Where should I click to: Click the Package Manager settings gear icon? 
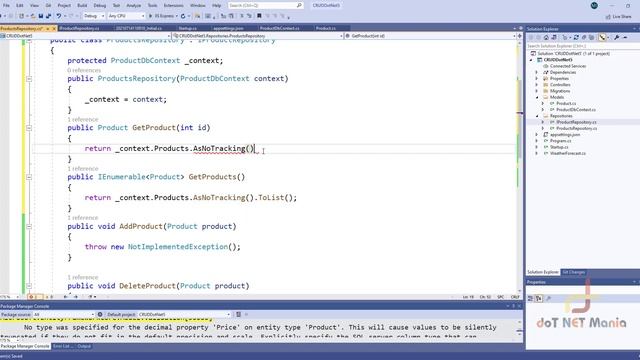100,315
